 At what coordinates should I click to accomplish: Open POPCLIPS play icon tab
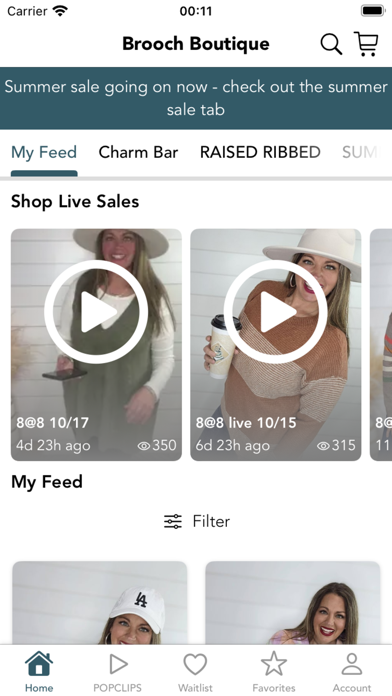tap(118, 664)
